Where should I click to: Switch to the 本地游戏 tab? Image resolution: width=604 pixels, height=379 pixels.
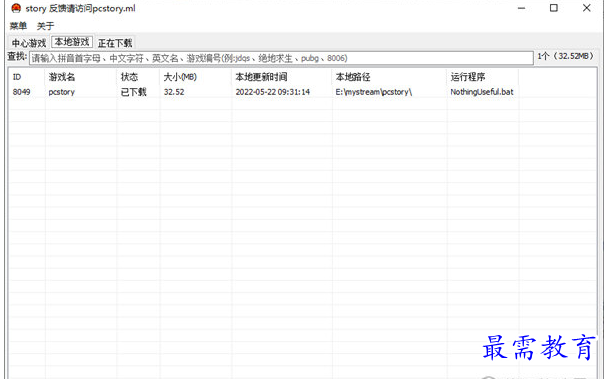point(72,42)
